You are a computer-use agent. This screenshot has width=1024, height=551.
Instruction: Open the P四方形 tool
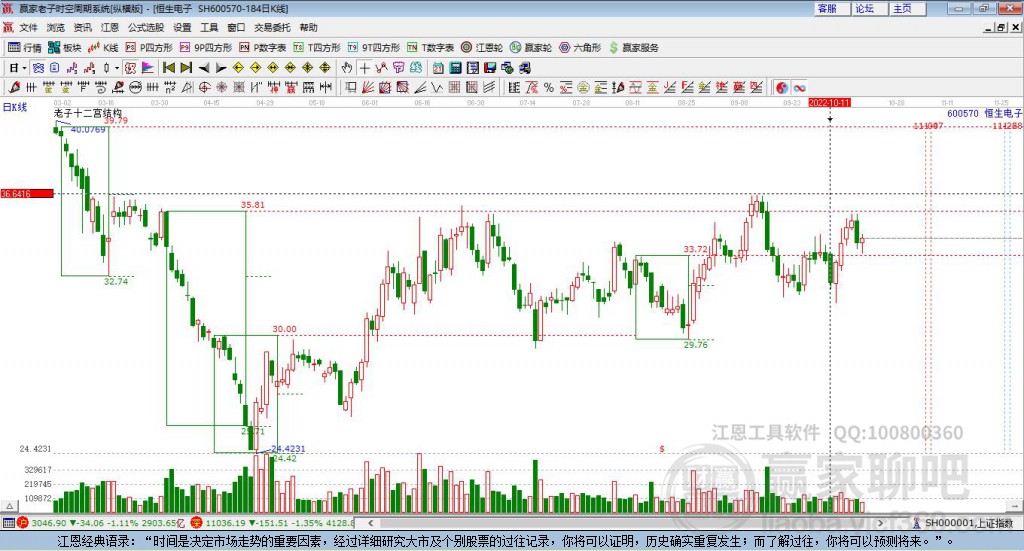pyautogui.click(x=149, y=48)
